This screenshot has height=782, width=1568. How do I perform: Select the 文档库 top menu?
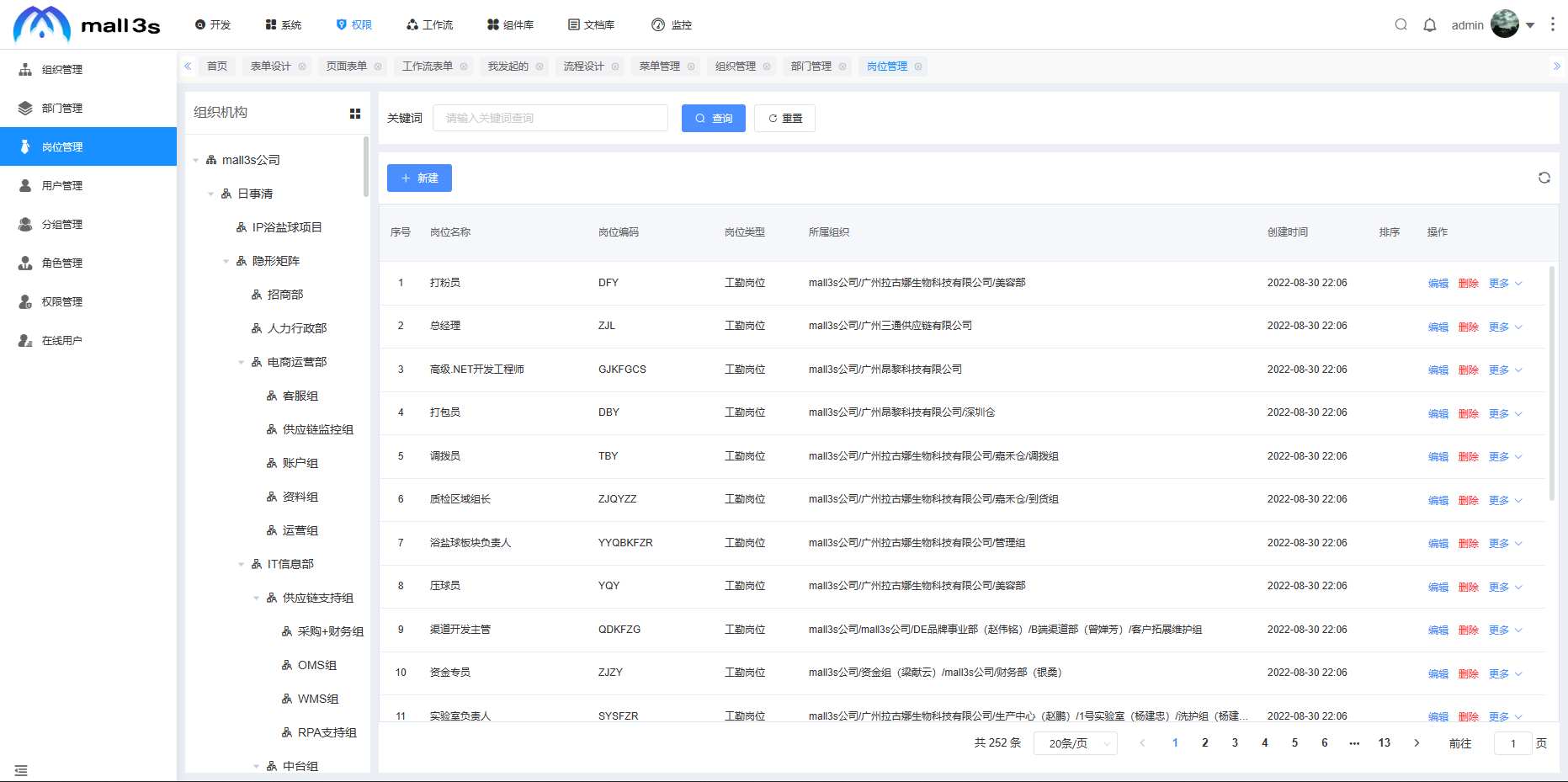tap(591, 24)
